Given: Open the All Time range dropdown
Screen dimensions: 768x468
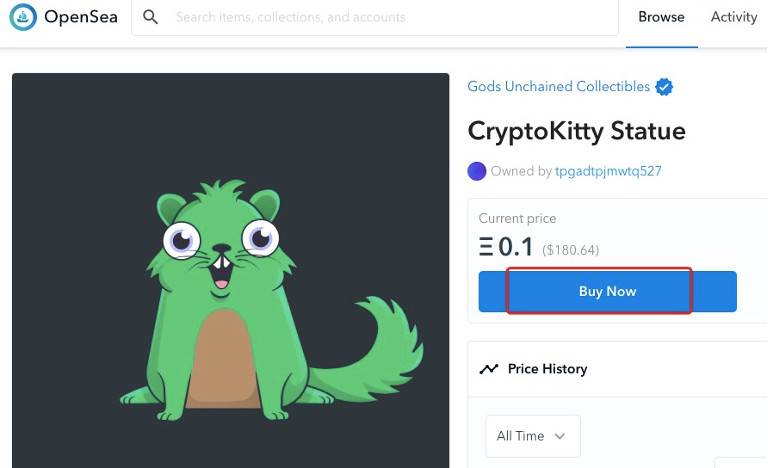Looking at the screenshot, I should click(533, 436).
